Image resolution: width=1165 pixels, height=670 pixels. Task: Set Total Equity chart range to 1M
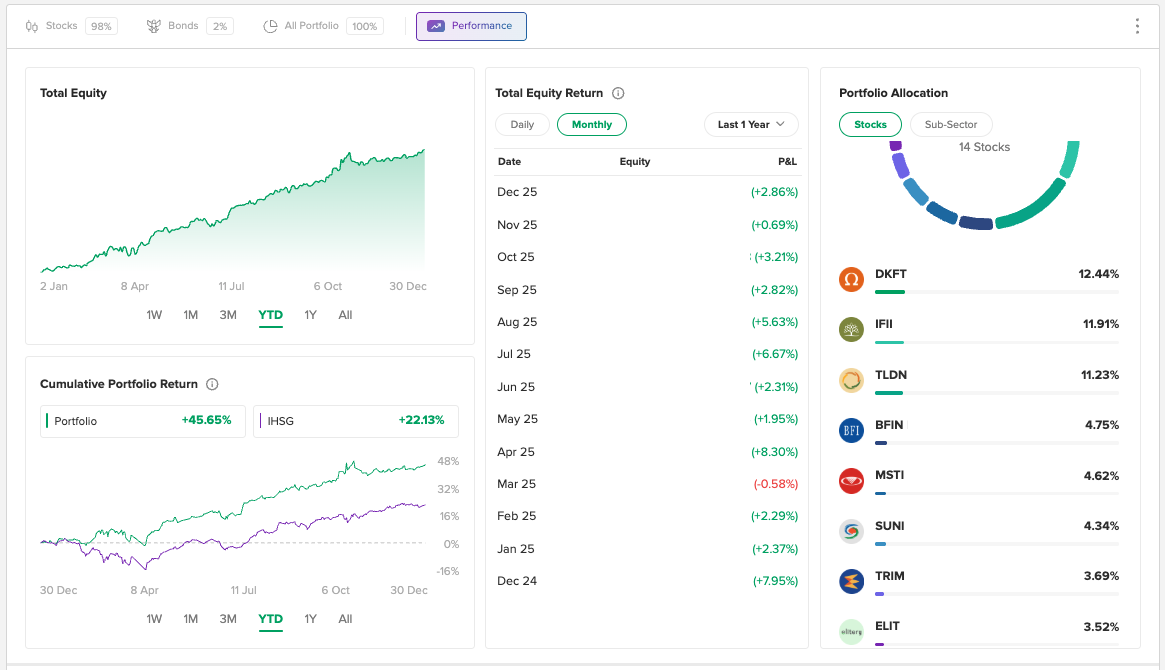(191, 315)
